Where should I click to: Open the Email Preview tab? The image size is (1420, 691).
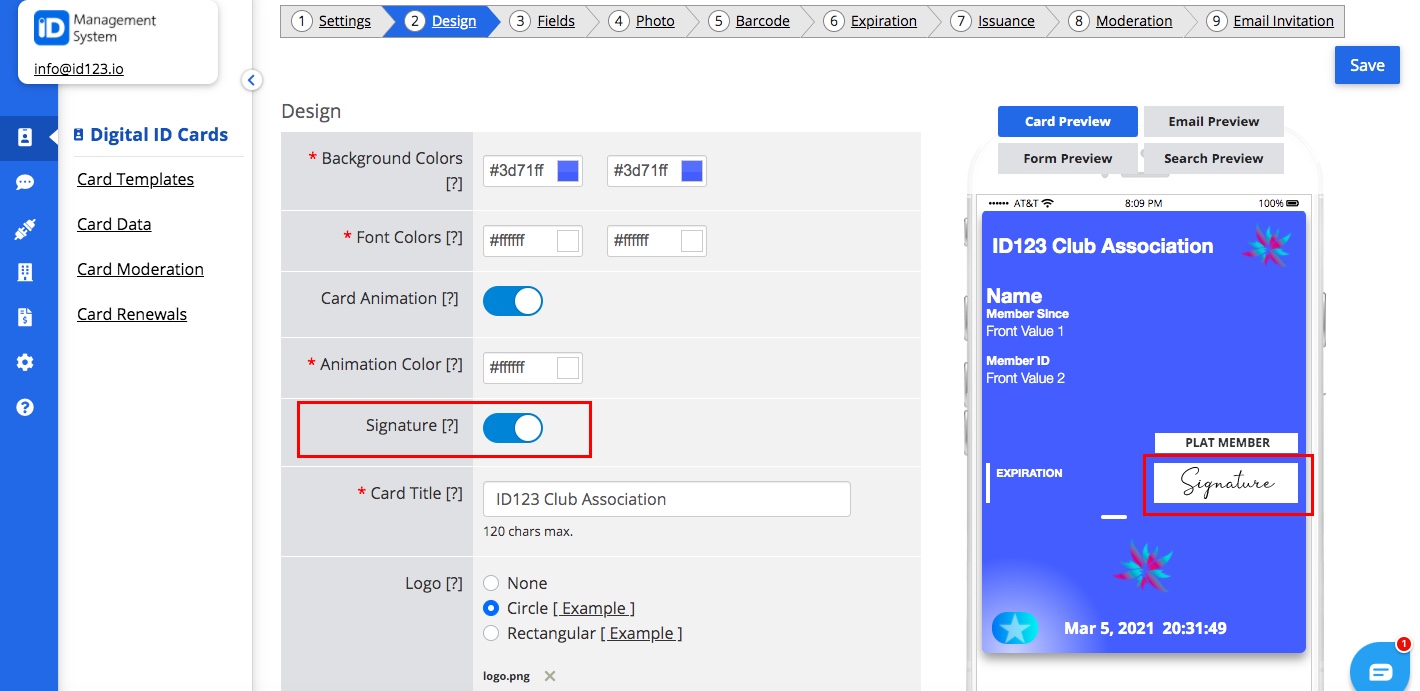(x=1213, y=121)
